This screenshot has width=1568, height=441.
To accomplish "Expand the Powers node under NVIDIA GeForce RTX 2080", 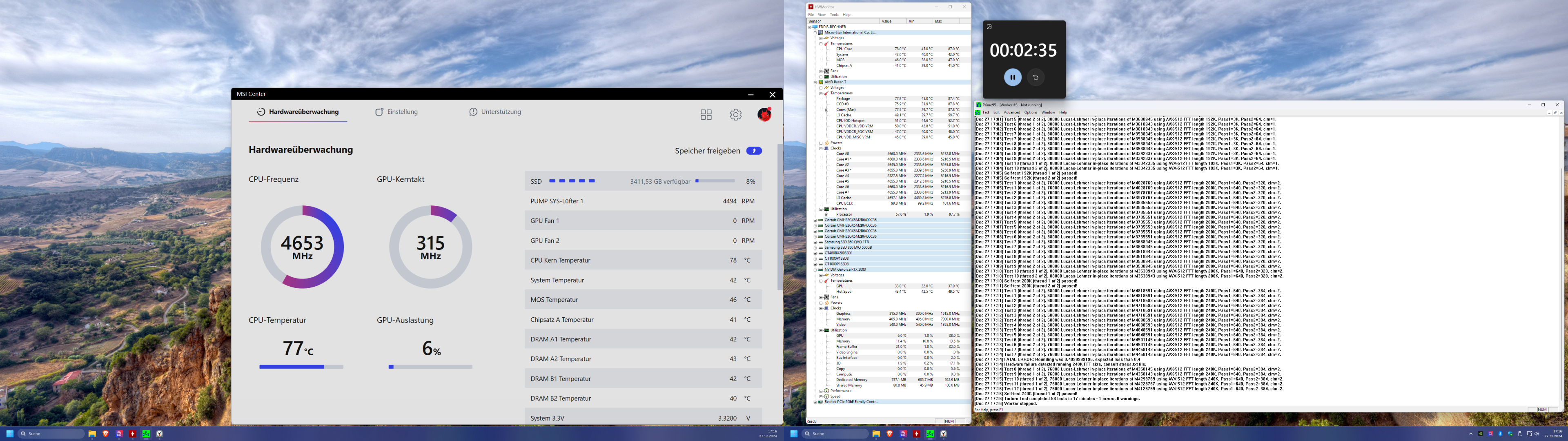I will click(x=820, y=303).
